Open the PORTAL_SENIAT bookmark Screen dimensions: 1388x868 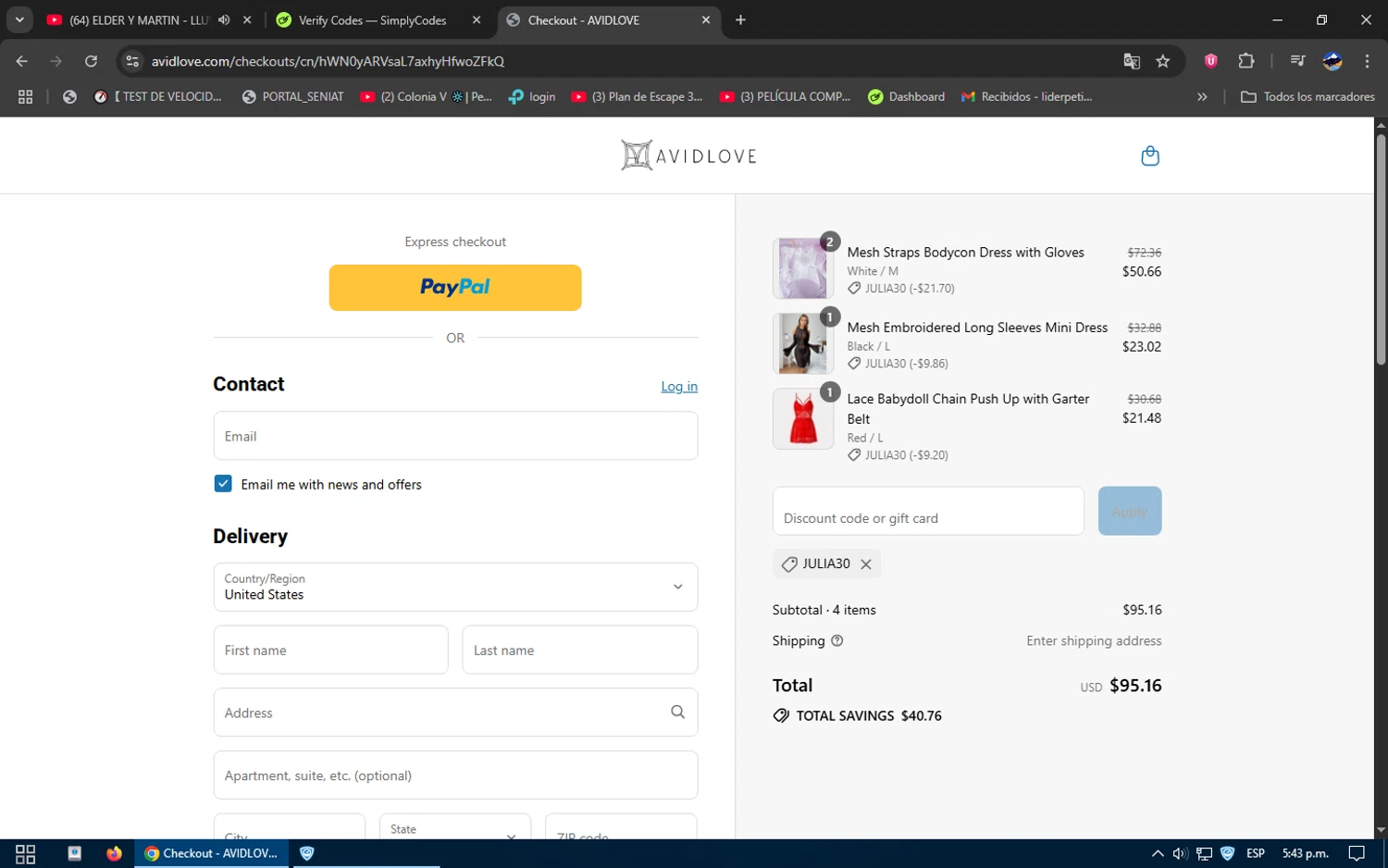pyautogui.click(x=292, y=96)
